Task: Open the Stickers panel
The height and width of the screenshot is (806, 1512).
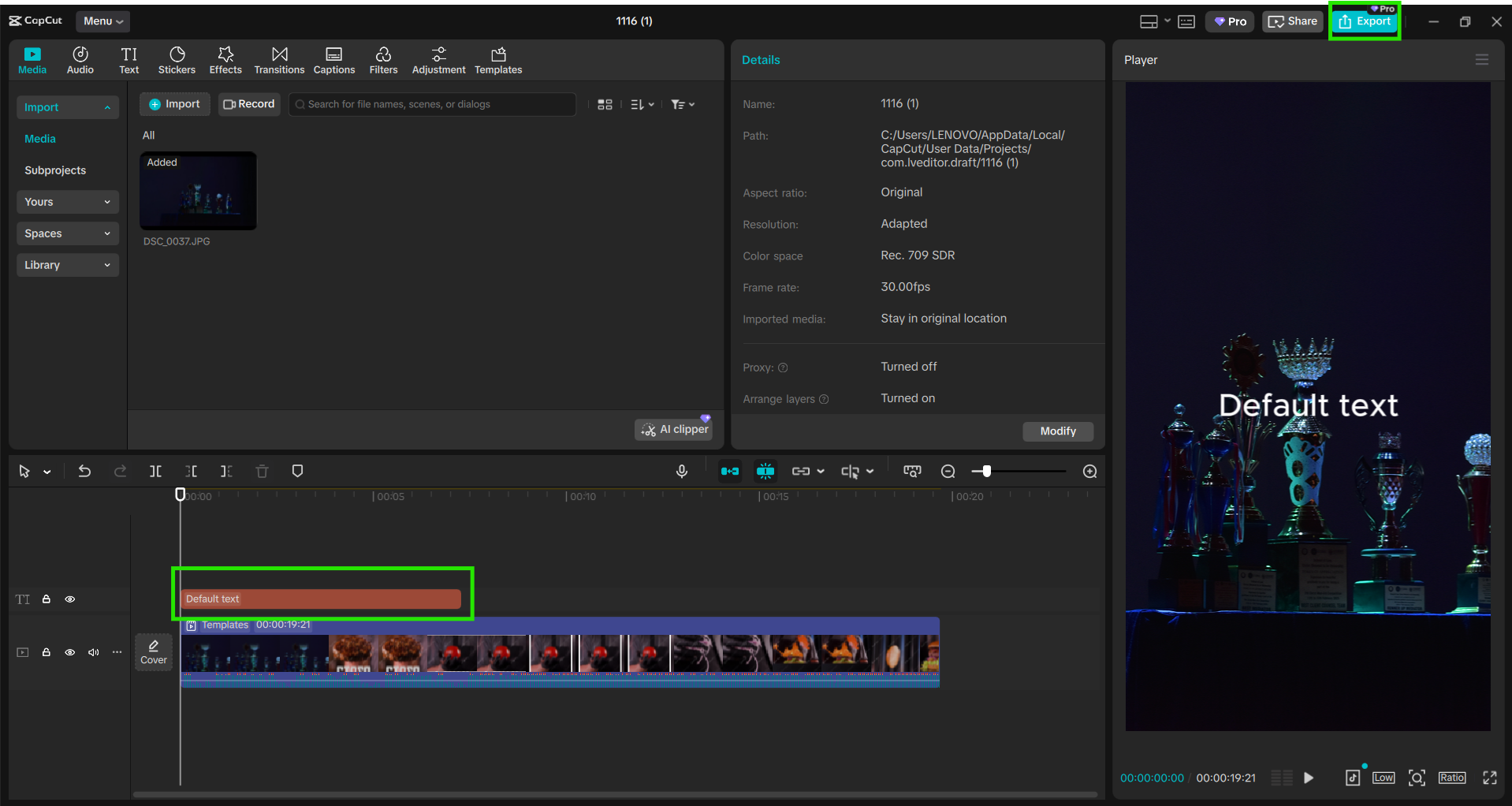Action: [177, 61]
